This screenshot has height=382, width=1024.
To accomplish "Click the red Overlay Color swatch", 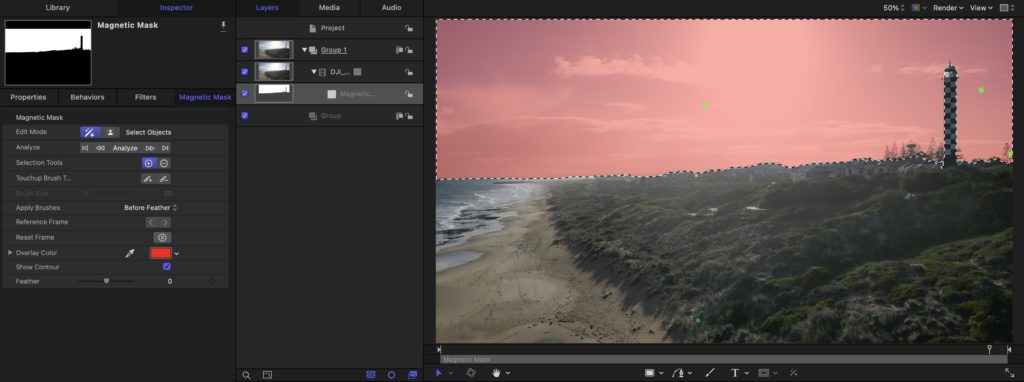I will click(x=161, y=253).
